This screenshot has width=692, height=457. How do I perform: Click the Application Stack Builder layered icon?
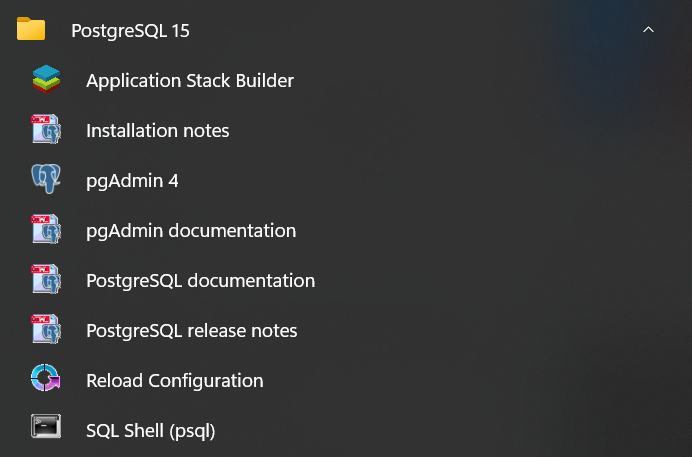click(46, 80)
